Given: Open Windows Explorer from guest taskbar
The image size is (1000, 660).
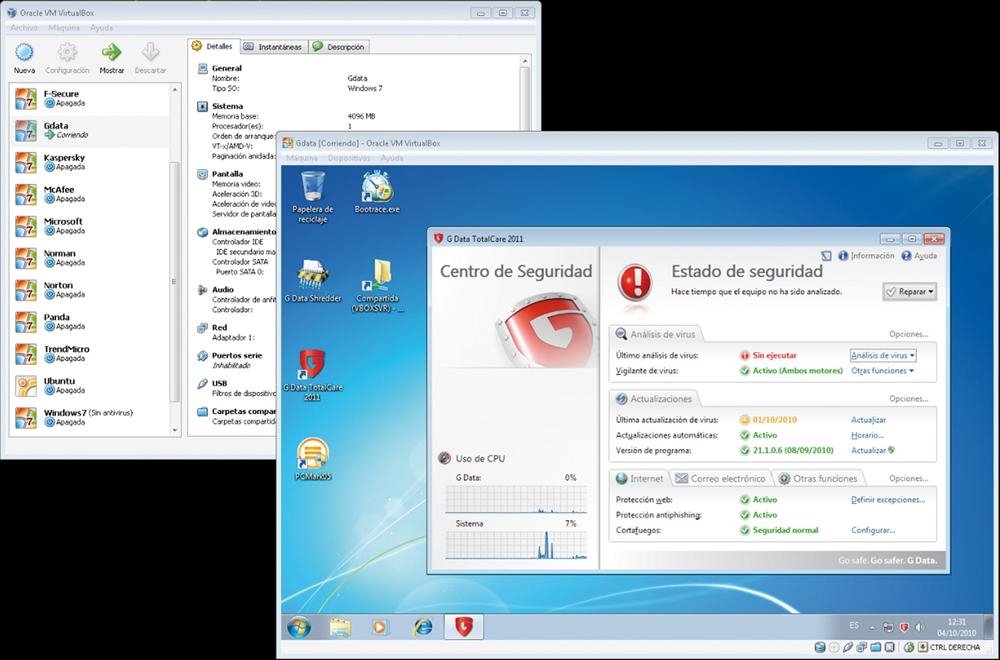Looking at the screenshot, I should (x=340, y=627).
